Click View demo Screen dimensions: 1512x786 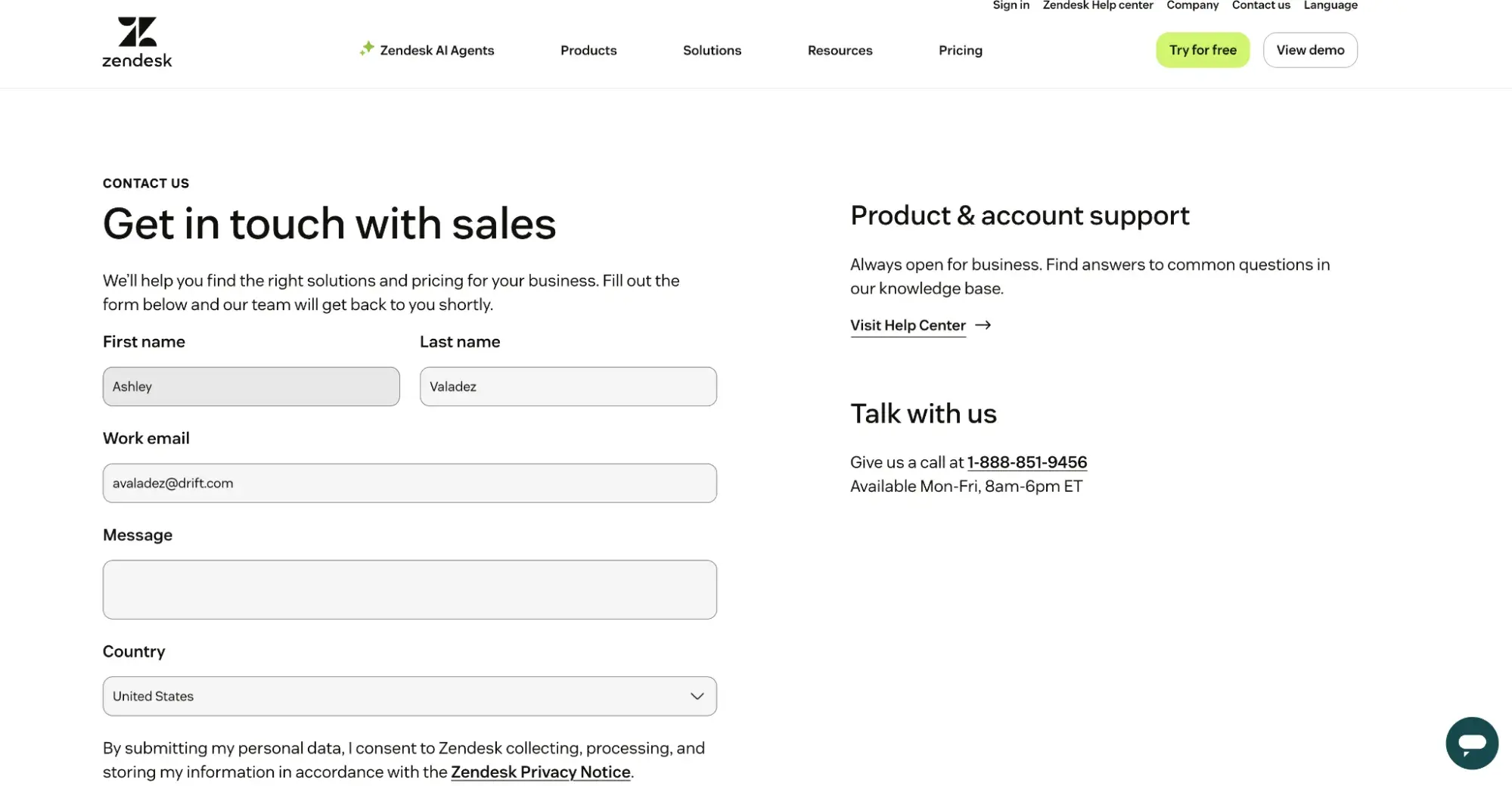[1310, 49]
